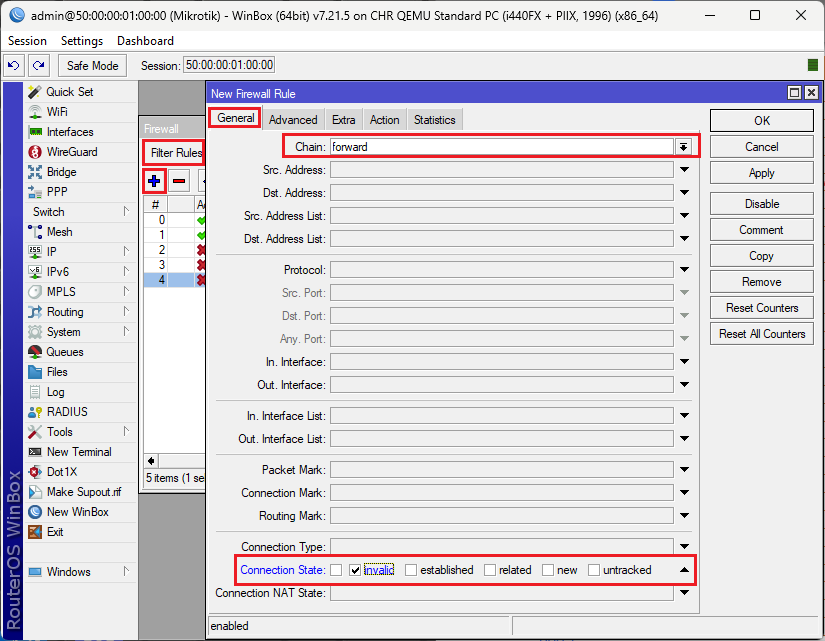
Task: Expand the Packet Mark field
Action: [x=685, y=469]
